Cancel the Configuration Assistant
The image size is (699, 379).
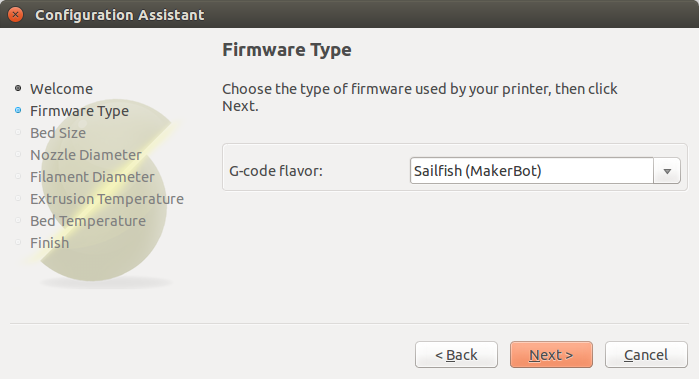click(x=646, y=355)
